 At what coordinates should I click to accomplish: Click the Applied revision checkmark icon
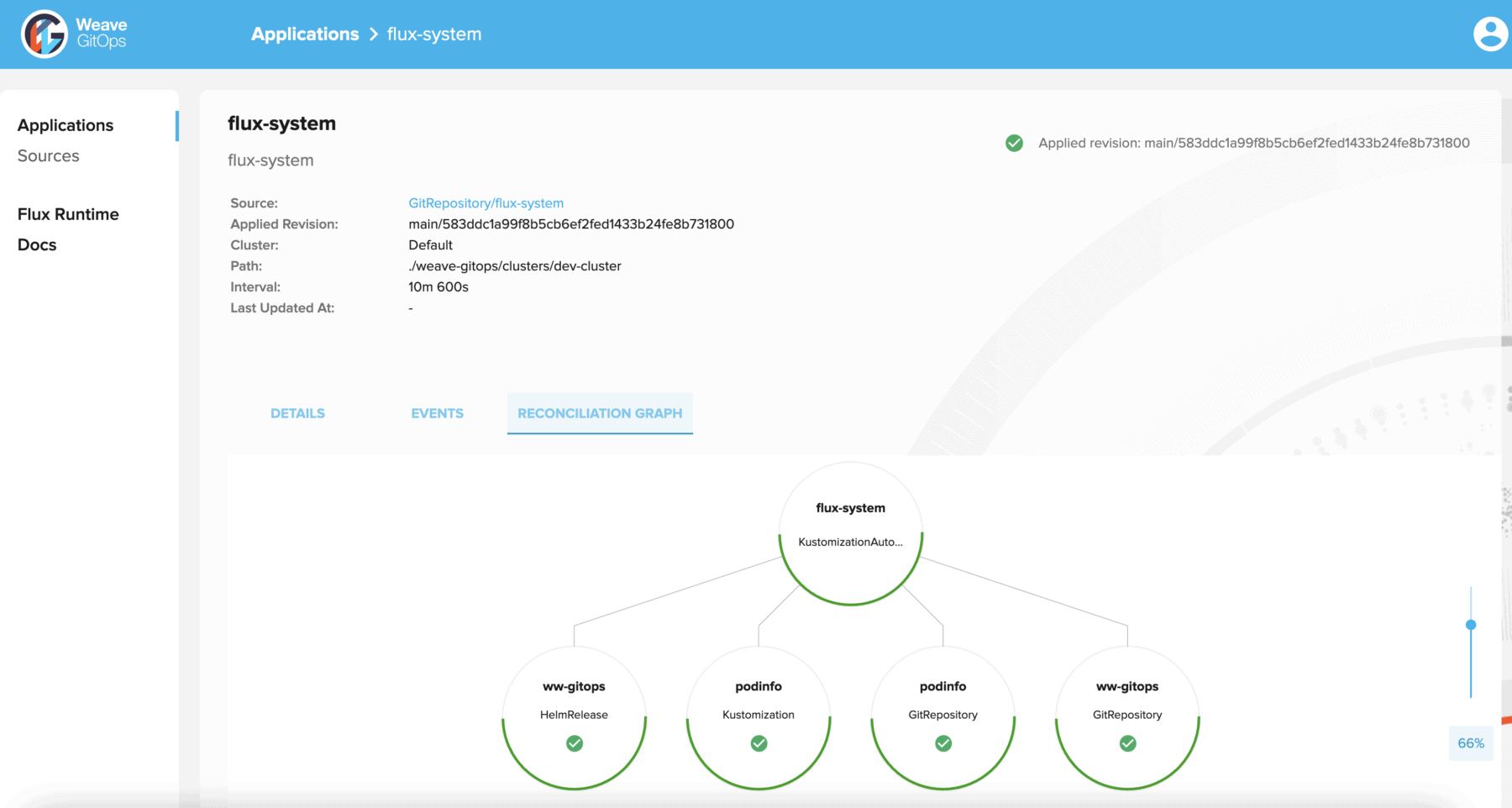pyautogui.click(x=1014, y=143)
